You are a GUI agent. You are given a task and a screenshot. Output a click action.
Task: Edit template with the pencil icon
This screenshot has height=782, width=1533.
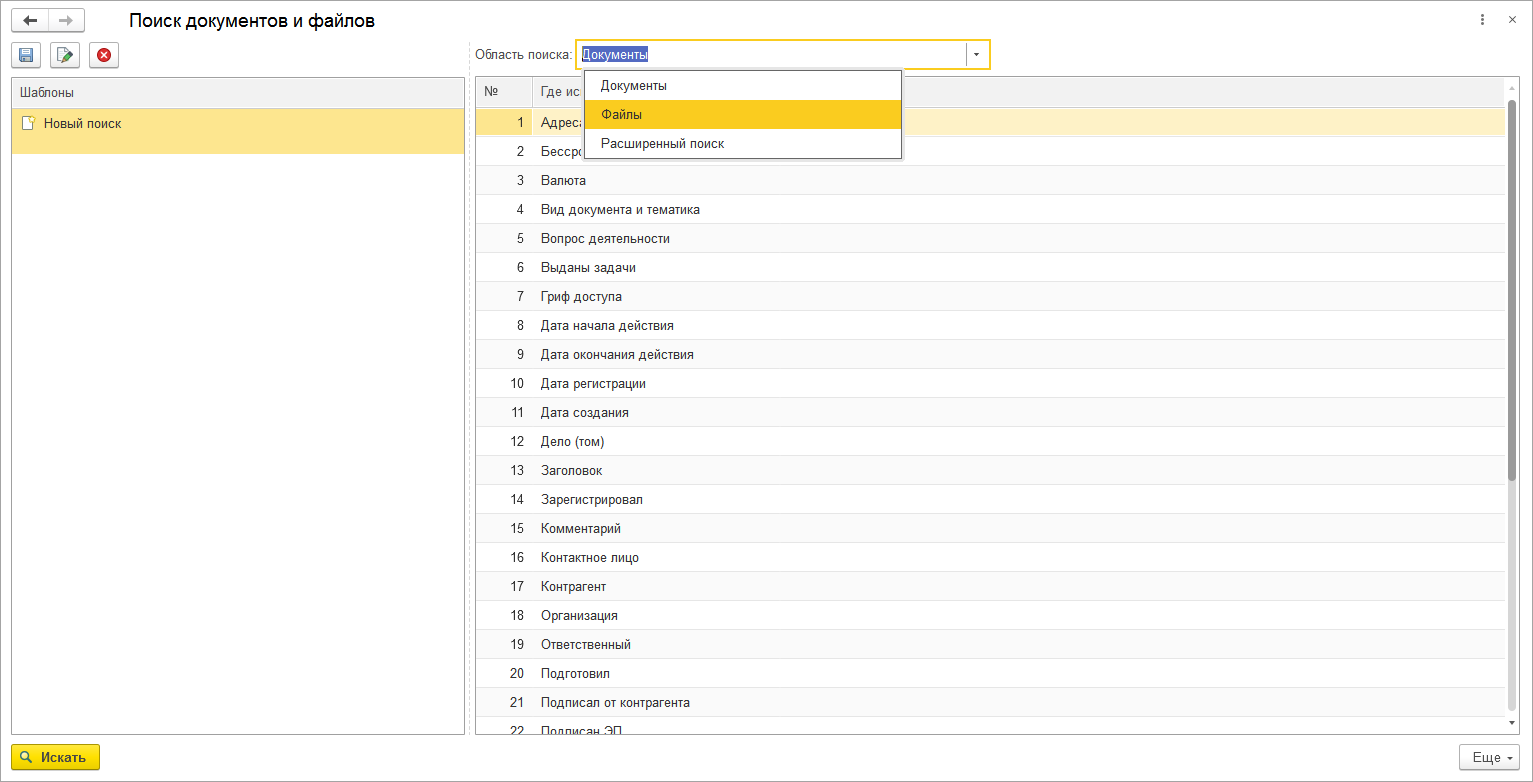65,55
